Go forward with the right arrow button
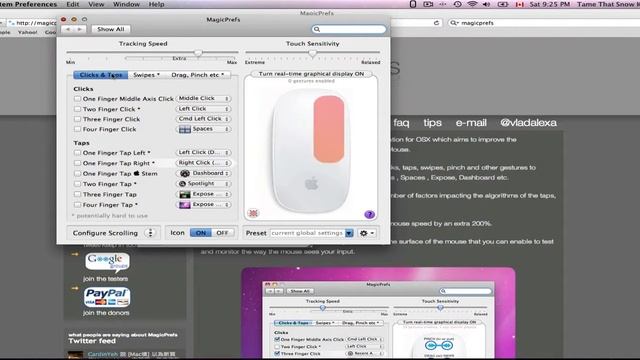 pyautogui.click(x=80, y=29)
